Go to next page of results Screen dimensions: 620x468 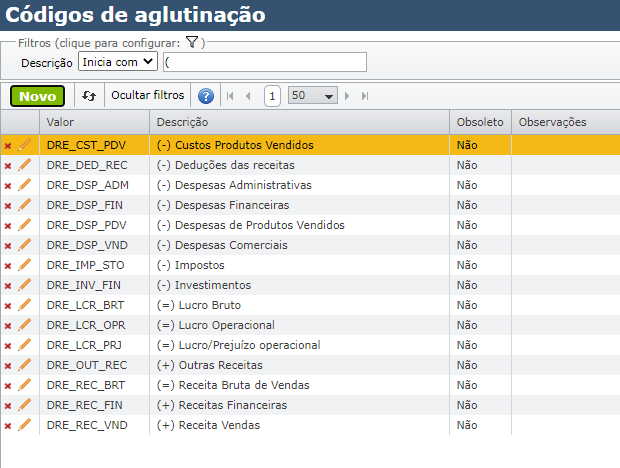tap(347, 96)
